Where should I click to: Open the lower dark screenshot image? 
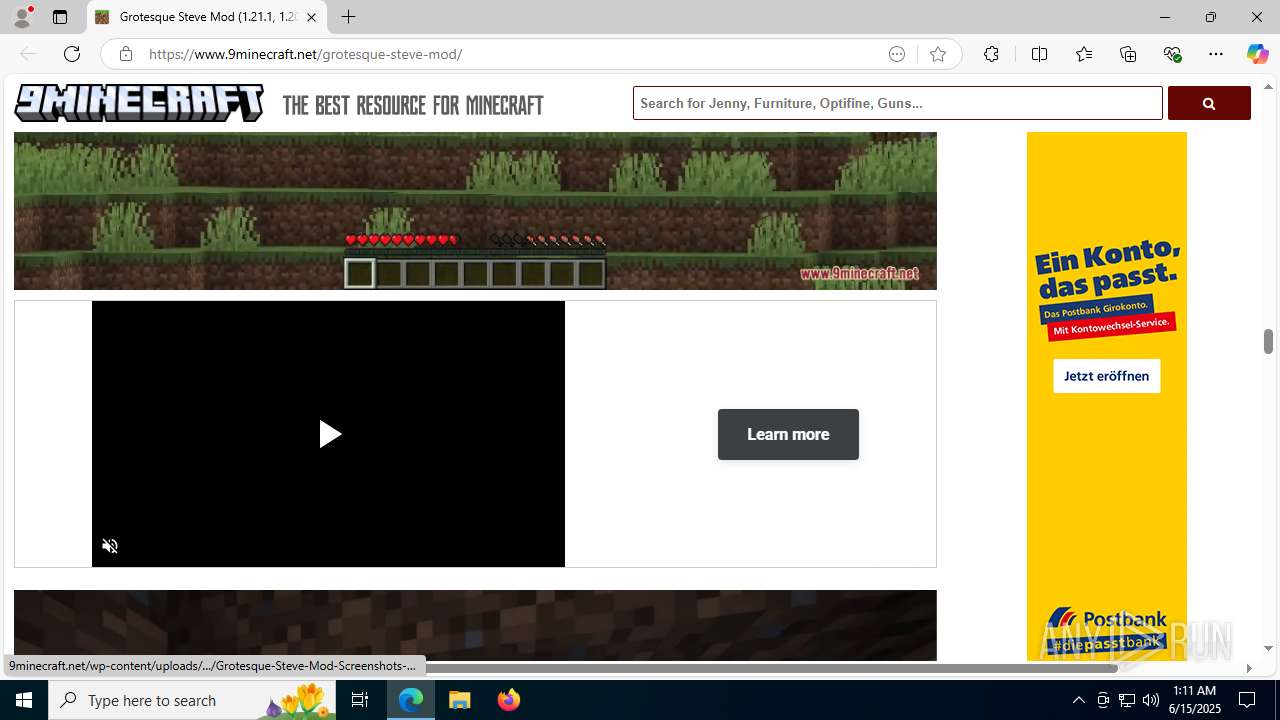(475, 625)
